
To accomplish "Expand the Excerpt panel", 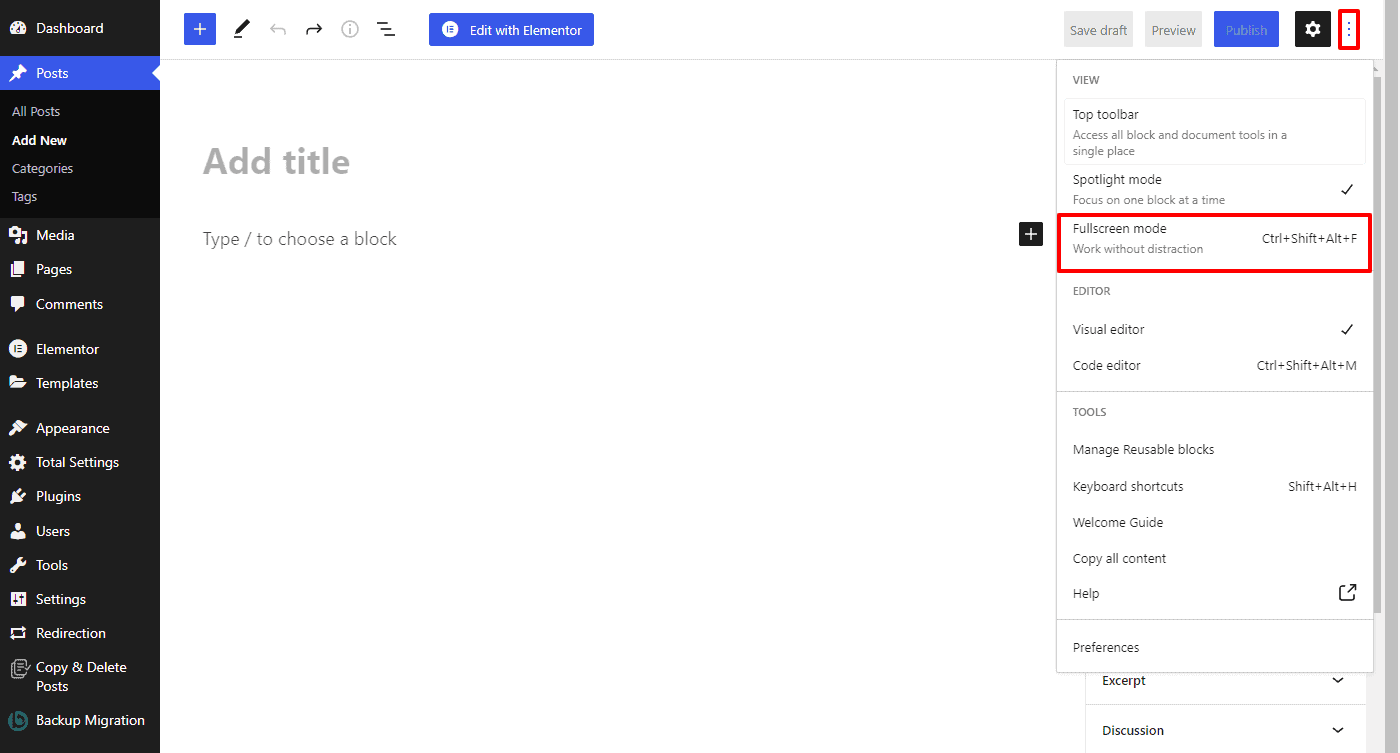I will [1225, 681].
